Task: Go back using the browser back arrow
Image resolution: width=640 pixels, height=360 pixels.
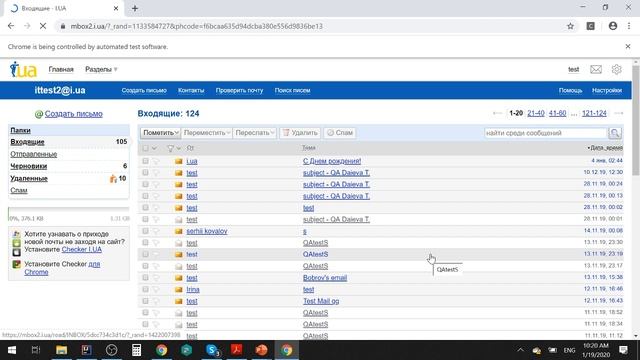Action: [11, 26]
